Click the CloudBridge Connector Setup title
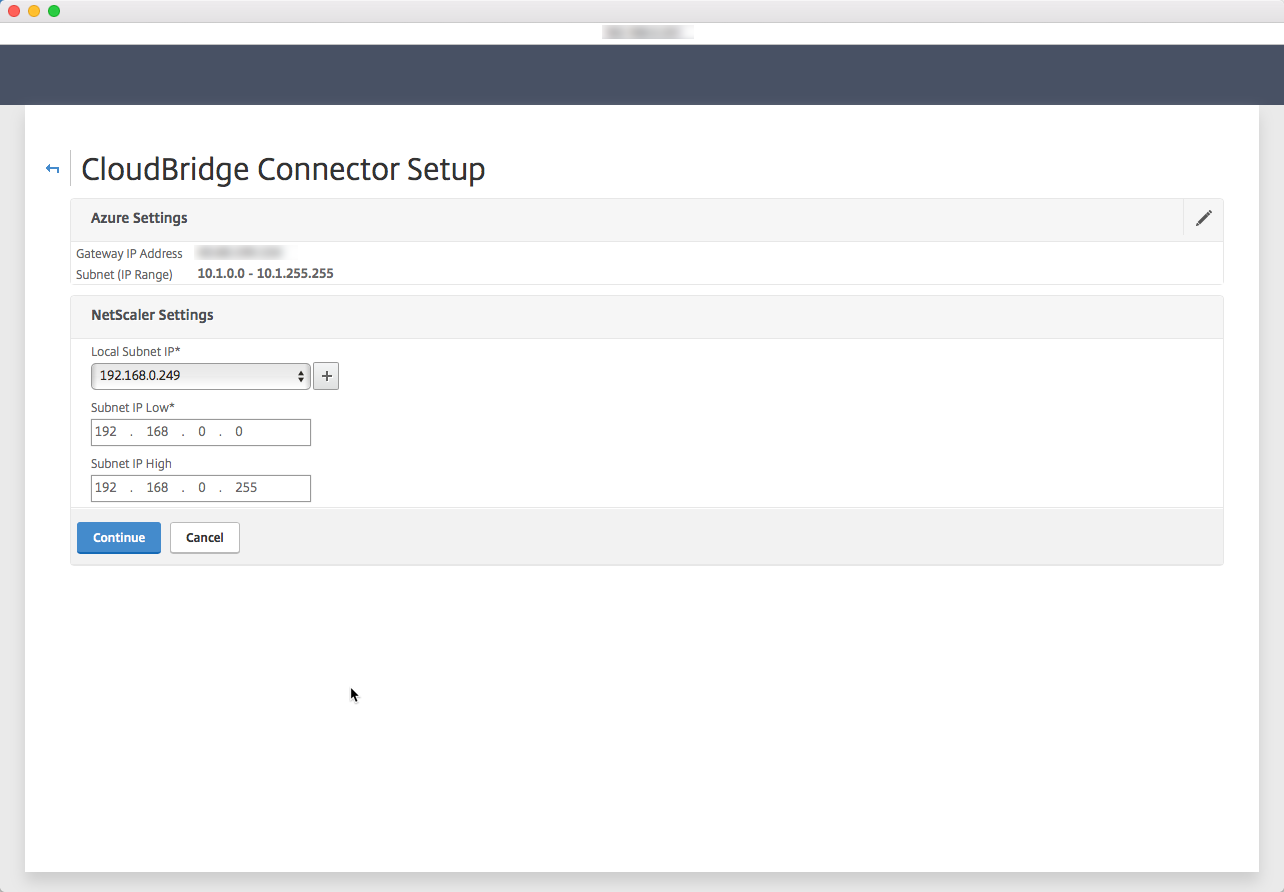This screenshot has height=892, width=1284. pos(283,169)
